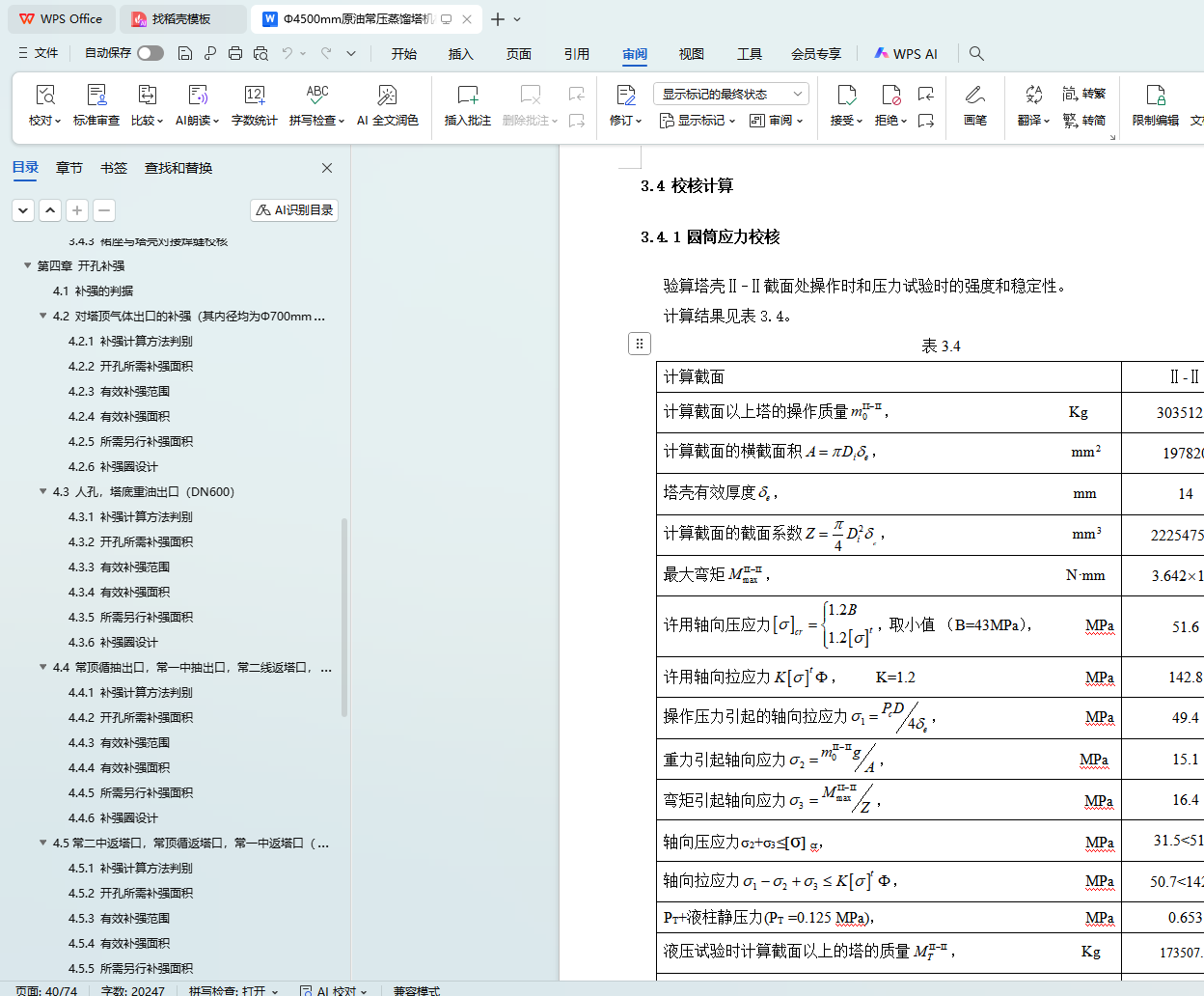This screenshot has height=996, width=1204.
Task: Switch to the 视图 ribbon tab
Action: click(x=691, y=54)
